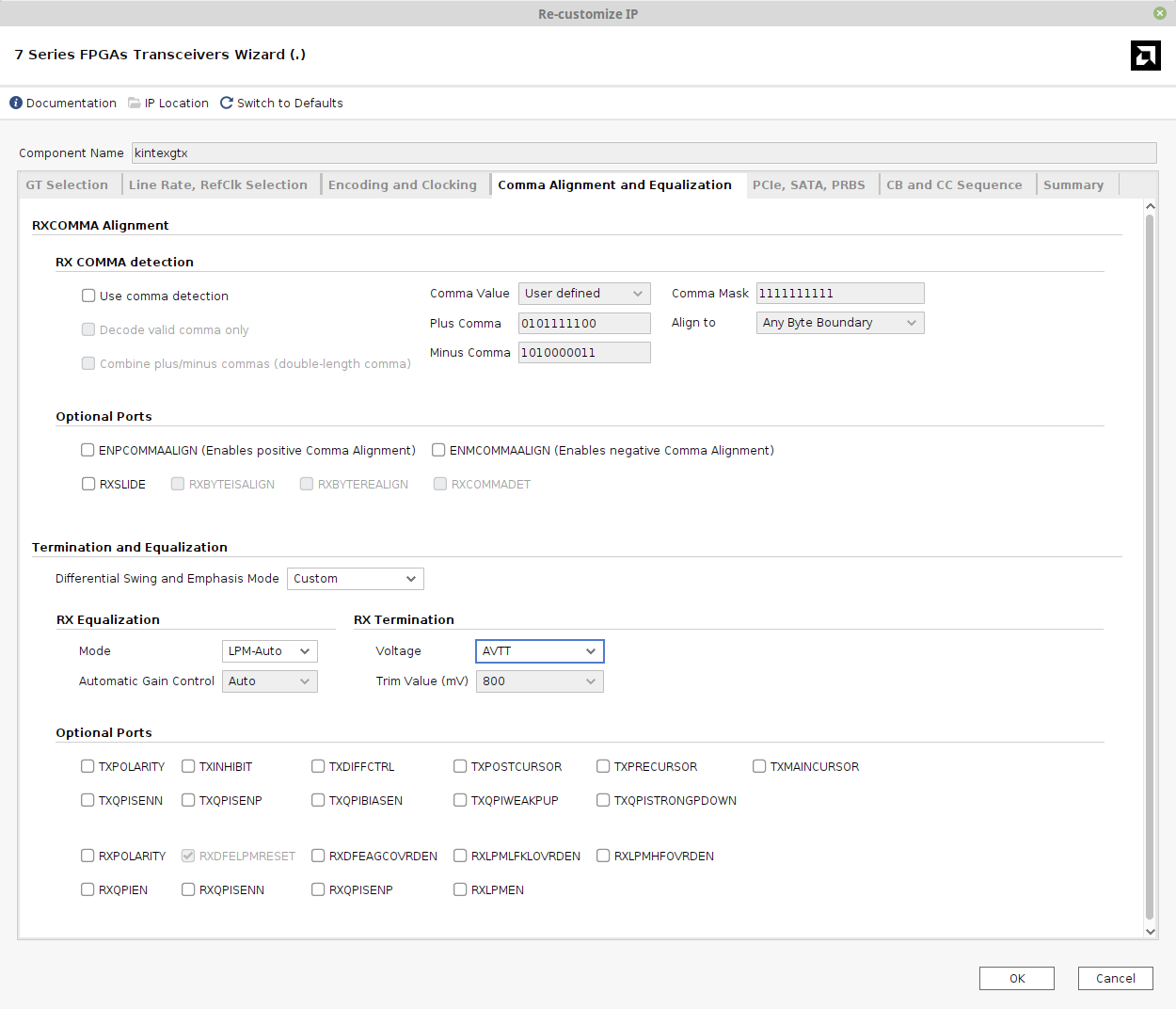
Task: Enable Use comma detection
Action: click(x=87, y=296)
